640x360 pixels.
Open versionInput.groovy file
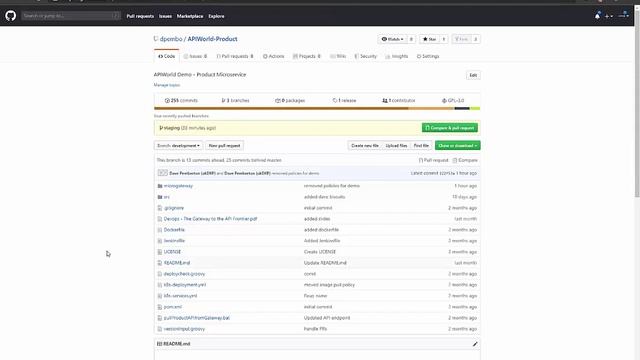pyautogui.click(x=184, y=329)
